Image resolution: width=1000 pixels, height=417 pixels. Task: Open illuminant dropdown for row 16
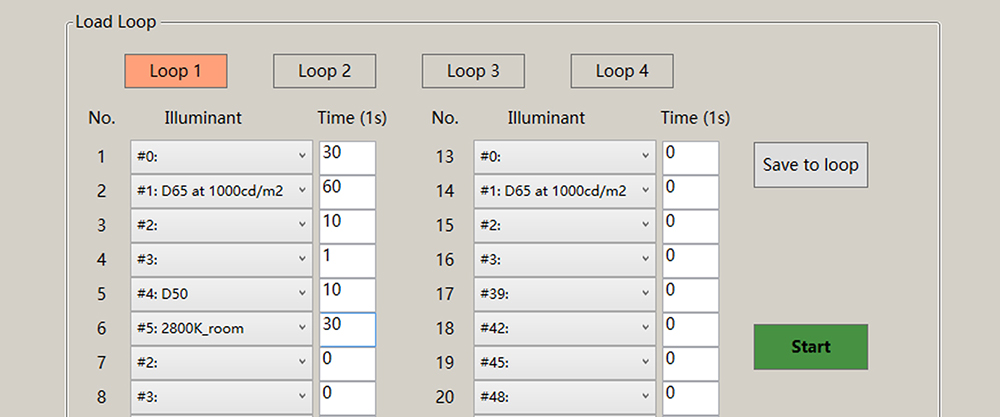tap(565, 260)
